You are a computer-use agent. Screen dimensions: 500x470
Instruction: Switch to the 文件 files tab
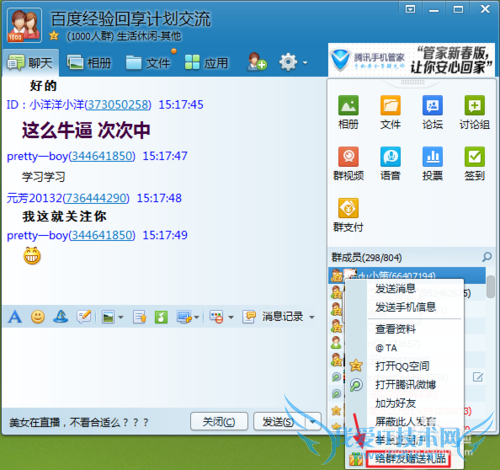(x=148, y=63)
